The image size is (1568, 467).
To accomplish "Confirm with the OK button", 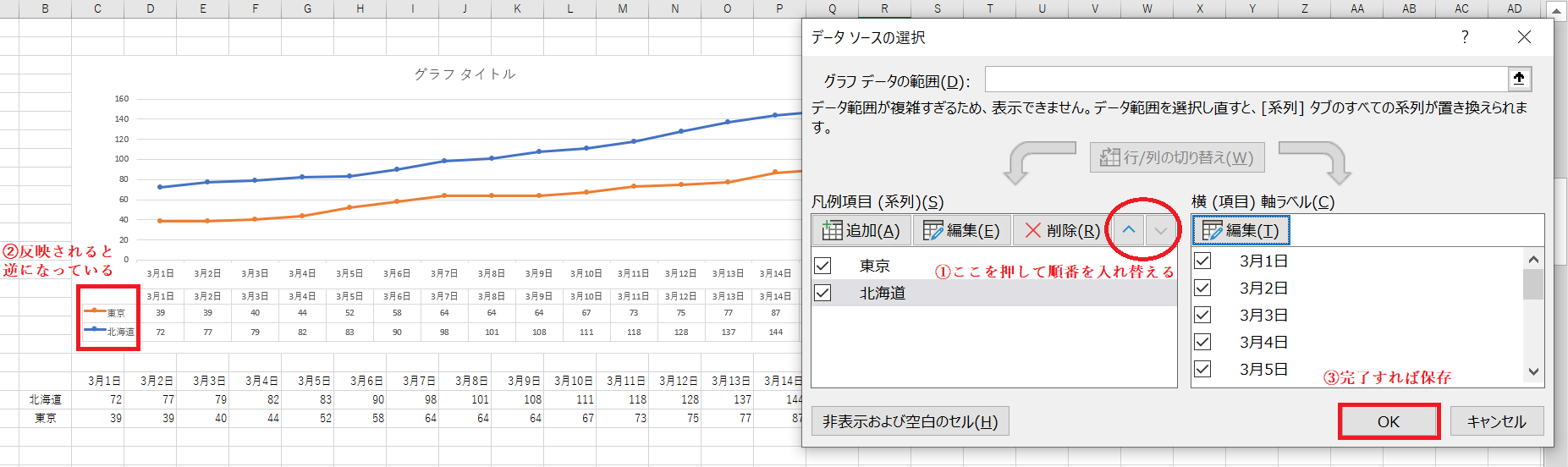I will 1389,421.
